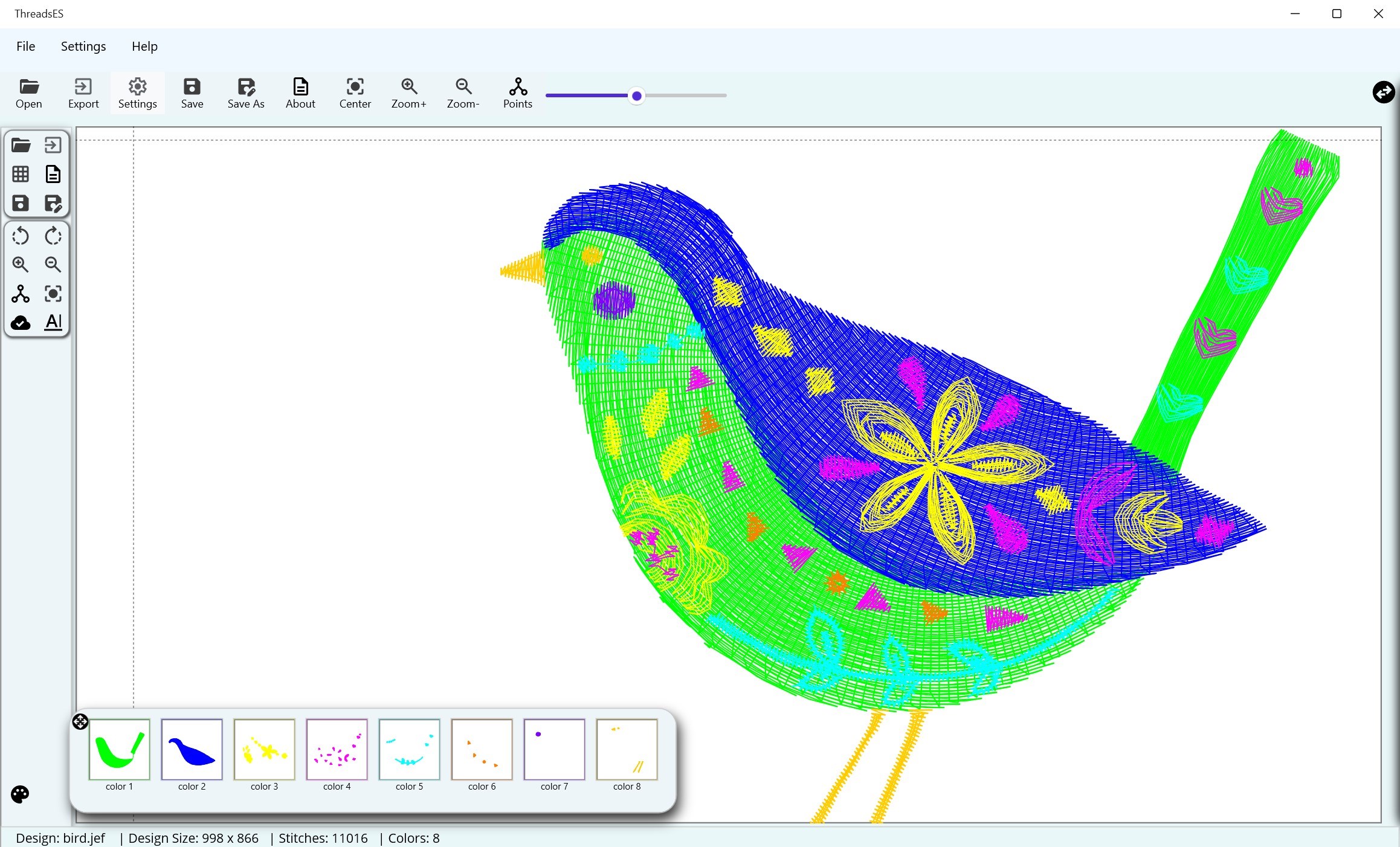Screen dimensions: 1400x847
Task: Click the points node icon in the side panel
Action: [x=21, y=294]
